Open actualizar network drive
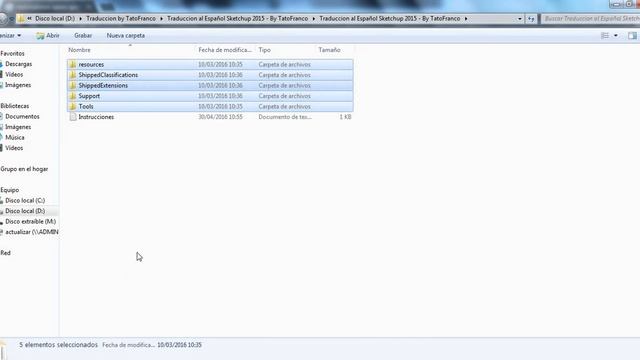The height and width of the screenshot is (360, 640). click(31, 232)
